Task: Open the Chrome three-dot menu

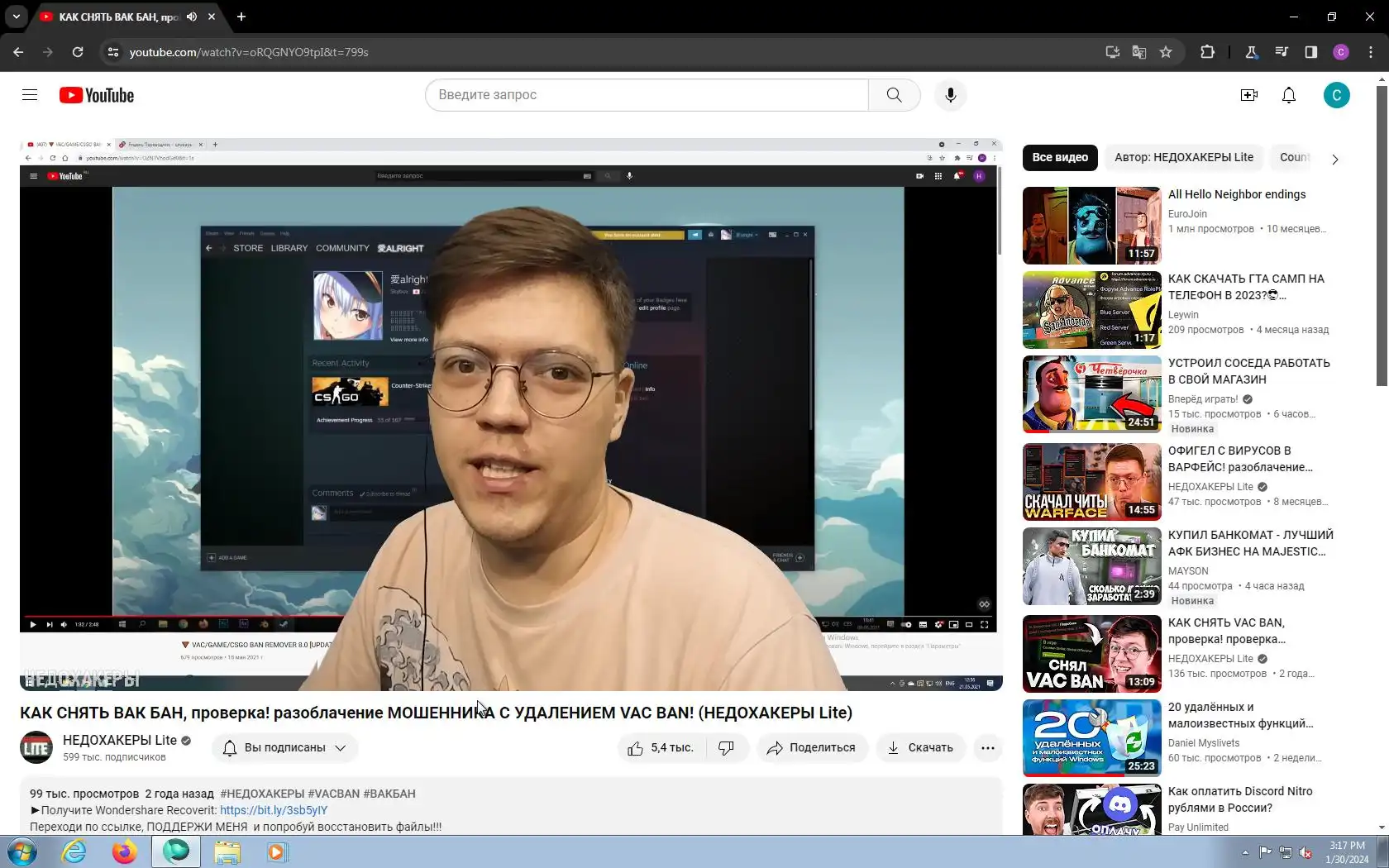Action: click(1371, 52)
